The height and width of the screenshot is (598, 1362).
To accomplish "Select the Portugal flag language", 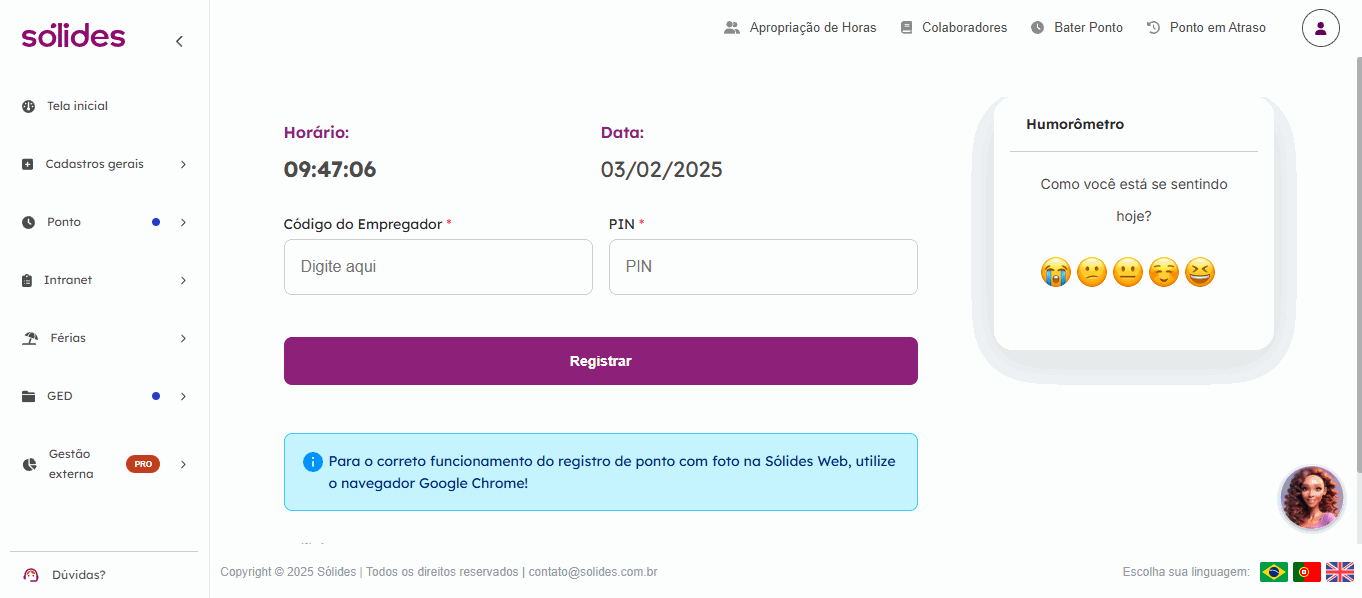I will [x=1306, y=572].
